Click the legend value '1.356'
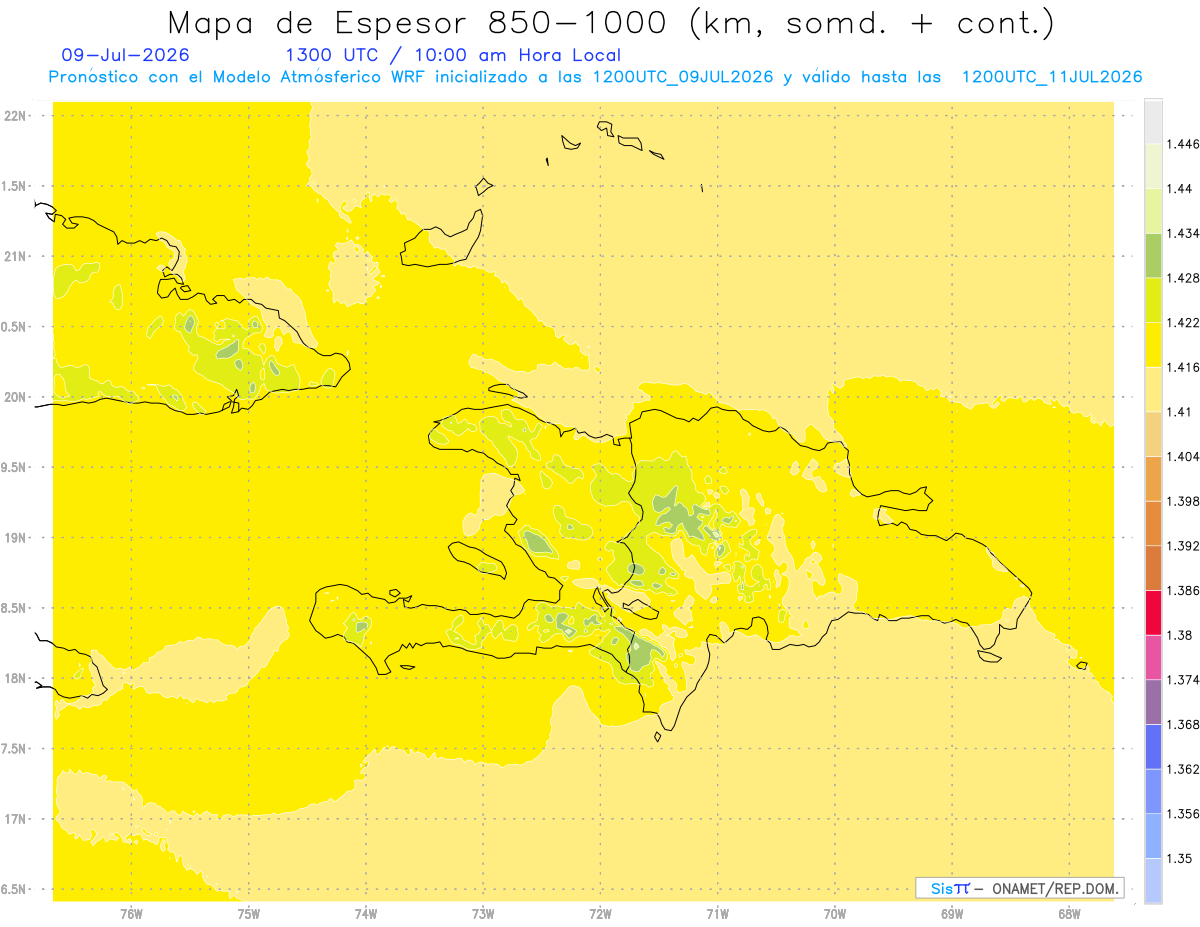 pos(1185,814)
